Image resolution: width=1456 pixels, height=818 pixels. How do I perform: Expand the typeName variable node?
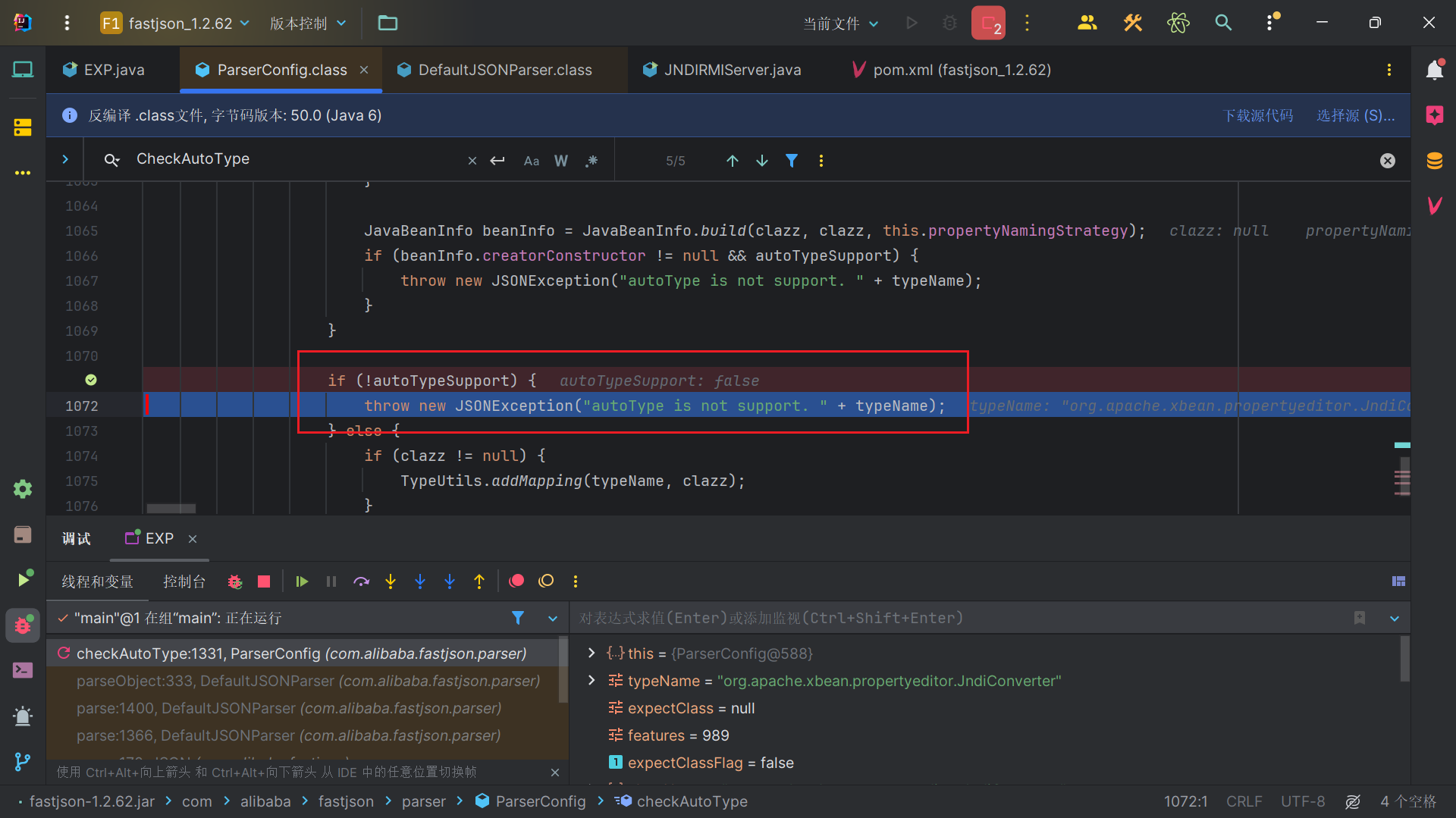[x=591, y=680]
